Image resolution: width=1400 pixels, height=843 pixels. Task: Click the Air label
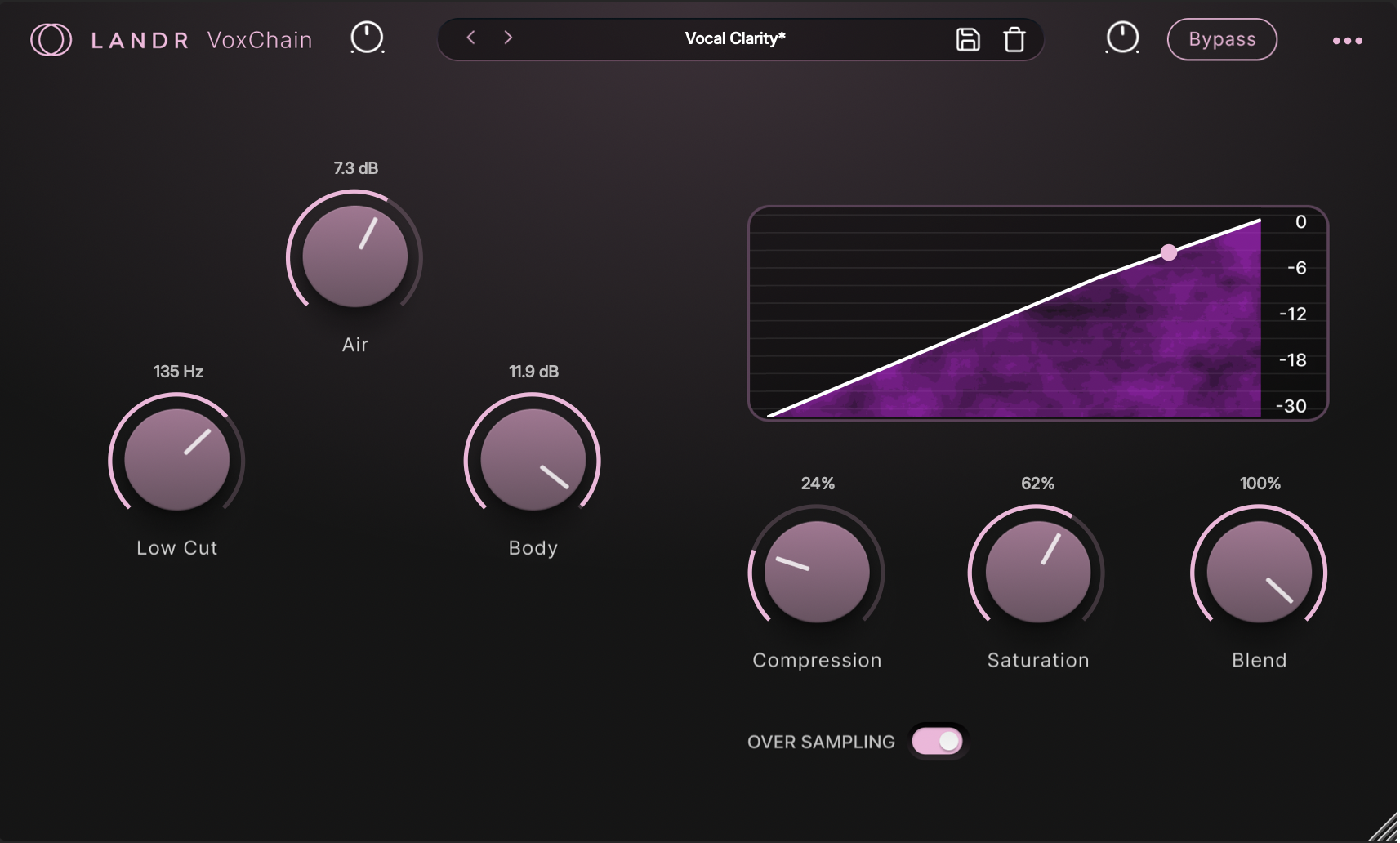point(355,345)
